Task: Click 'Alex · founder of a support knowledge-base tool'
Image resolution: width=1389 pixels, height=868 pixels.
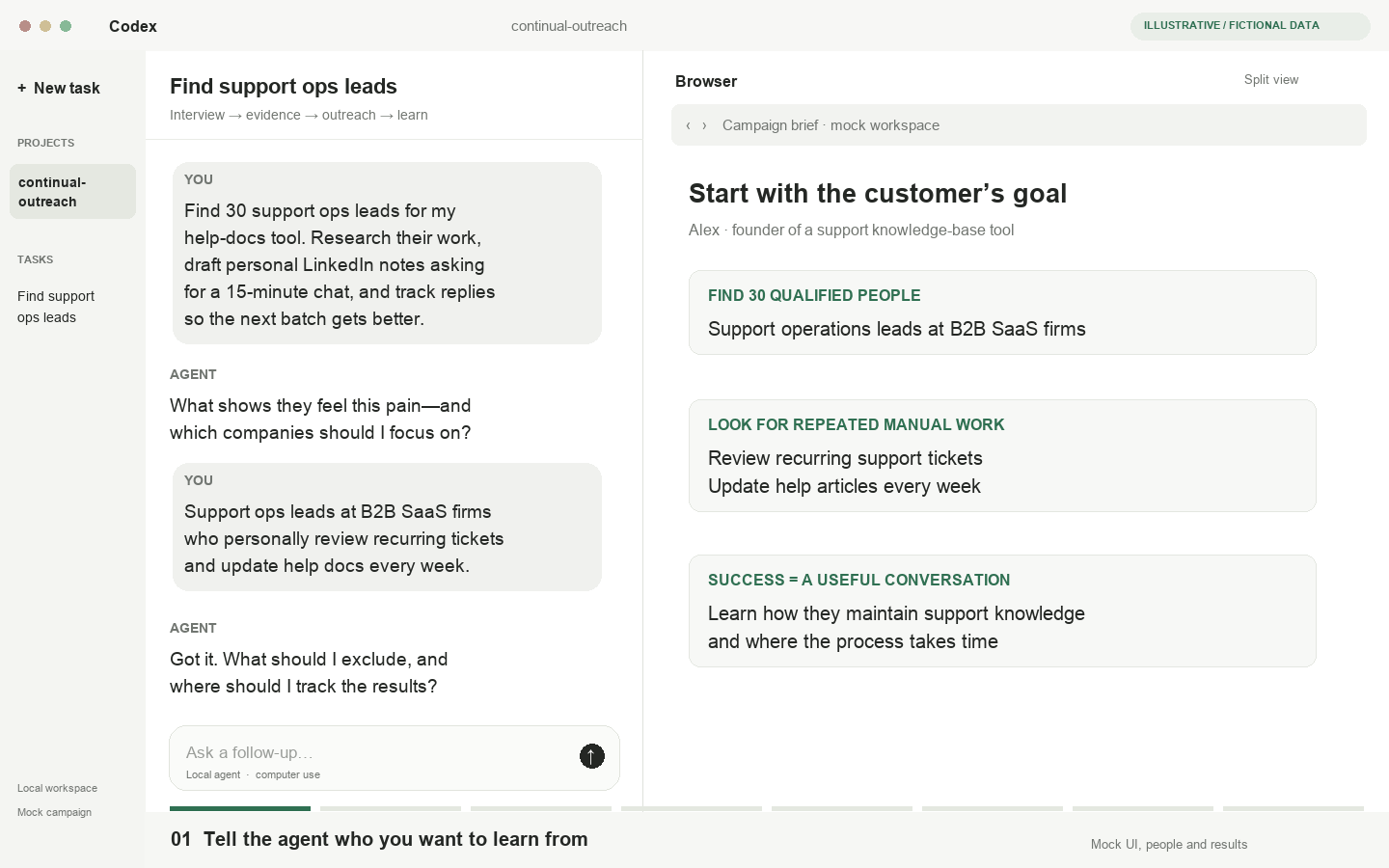Action: (851, 230)
